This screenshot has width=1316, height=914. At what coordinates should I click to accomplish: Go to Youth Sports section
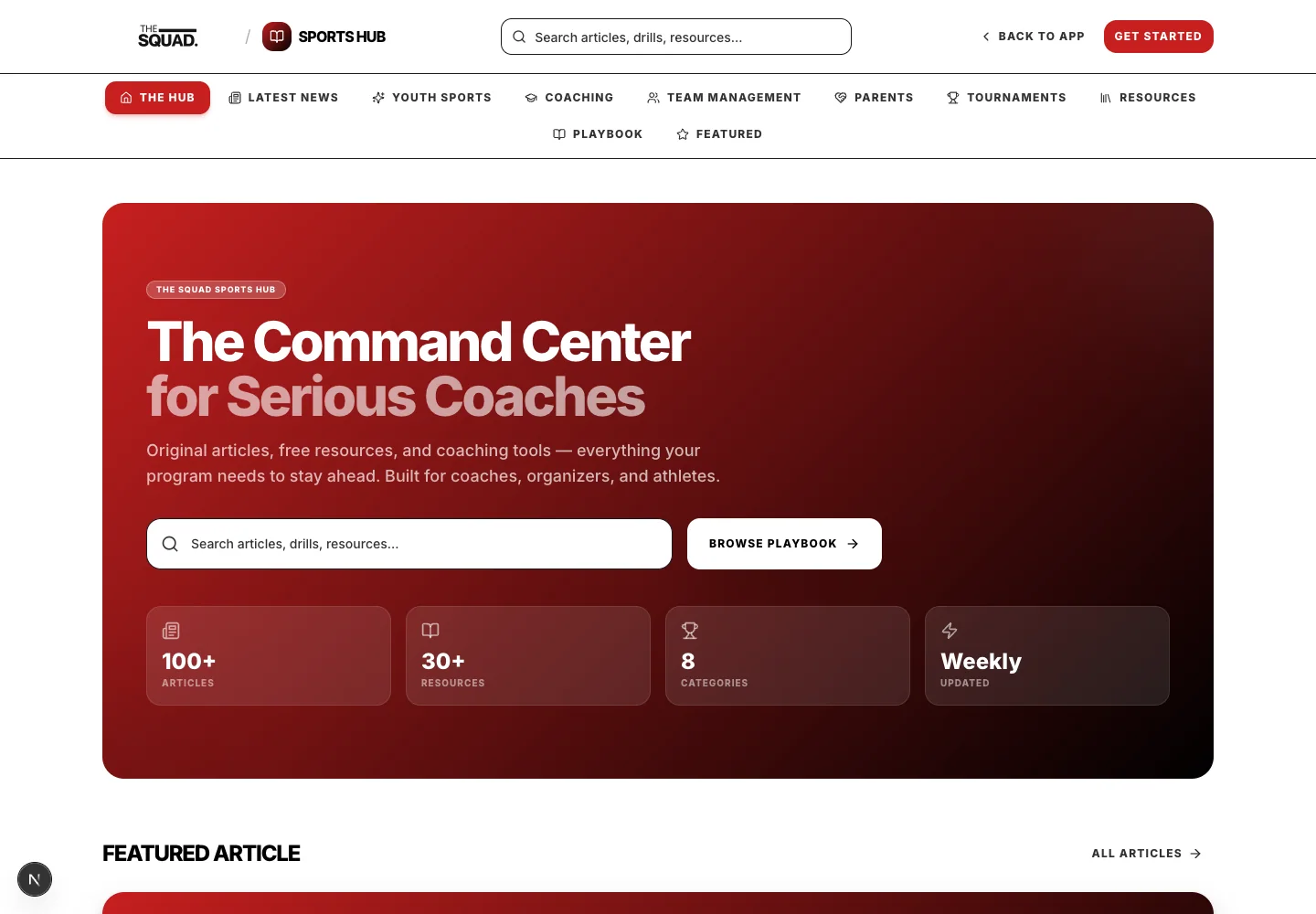click(x=431, y=98)
